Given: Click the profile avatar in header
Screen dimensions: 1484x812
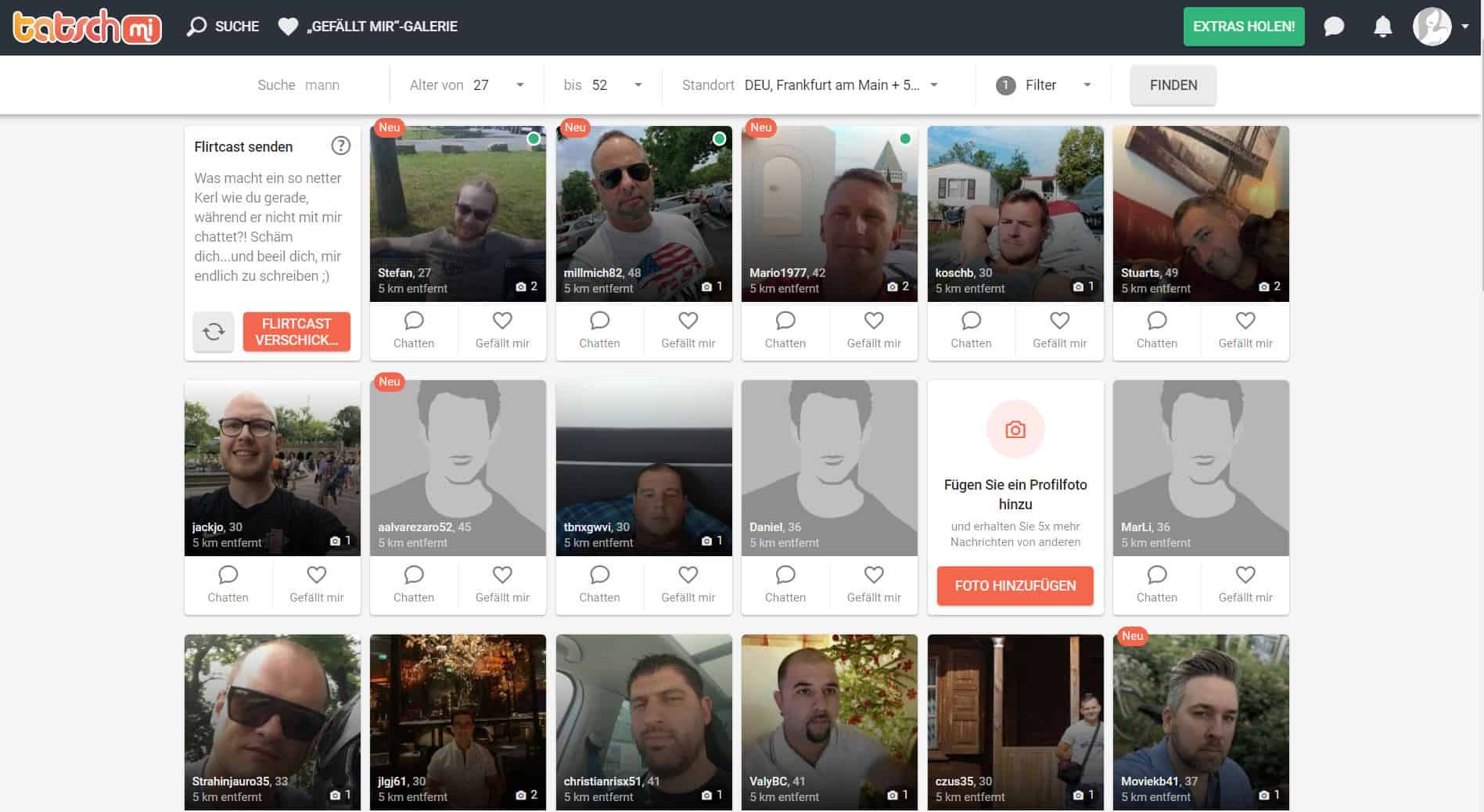Looking at the screenshot, I should 1432,27.
